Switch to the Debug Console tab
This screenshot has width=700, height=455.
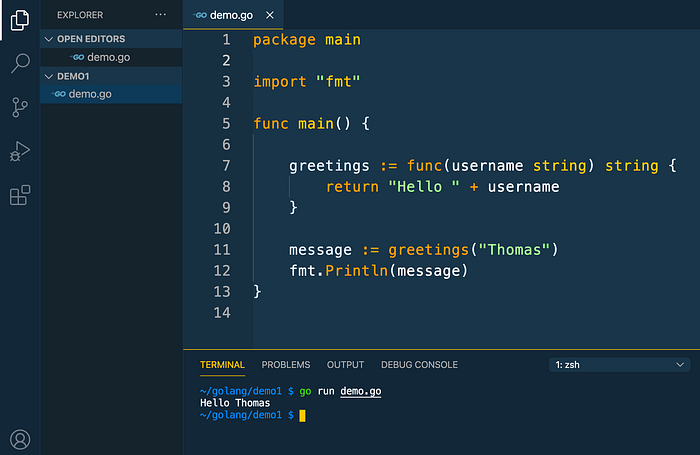coord(419,365)
